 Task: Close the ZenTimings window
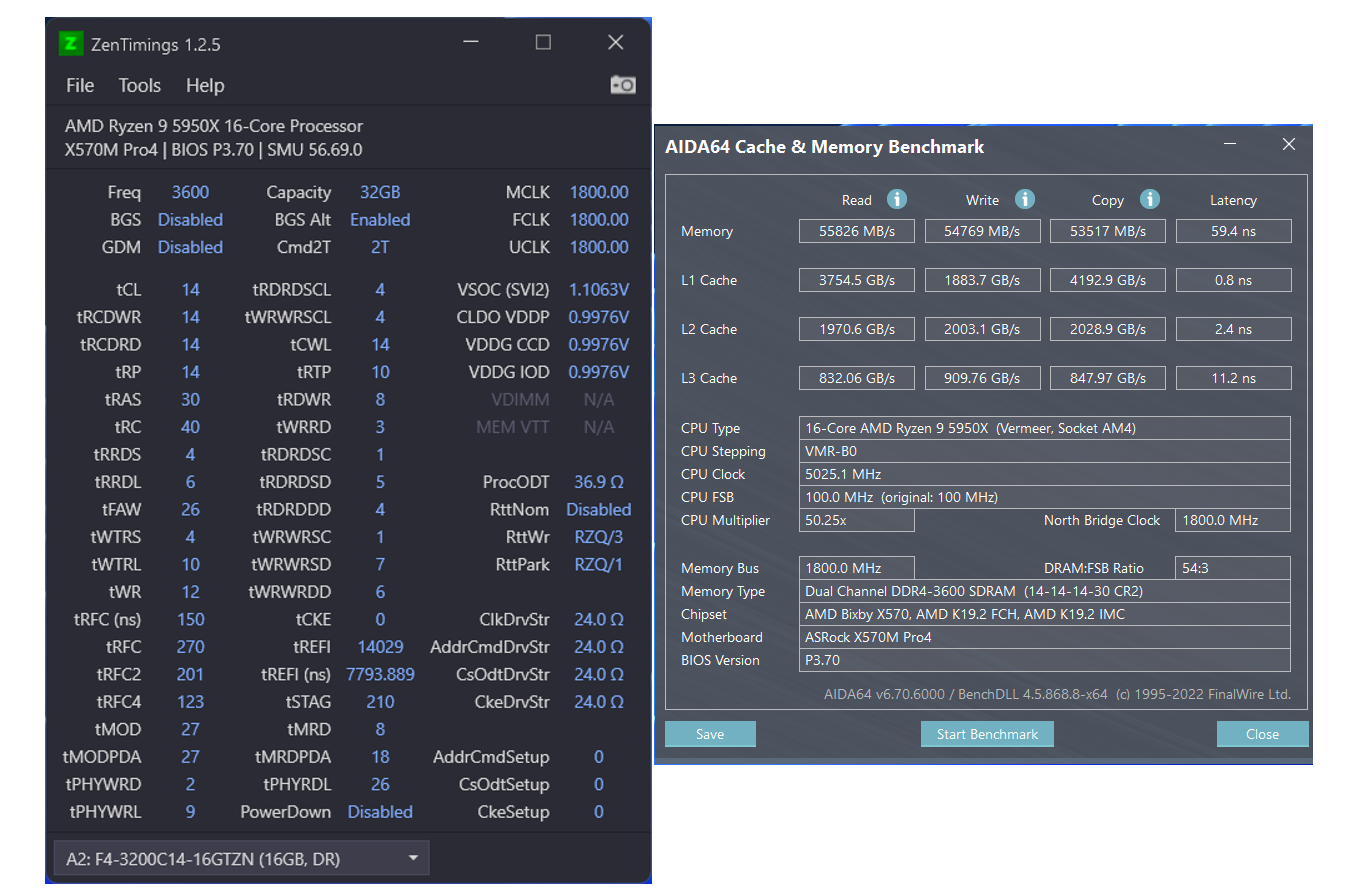[616, 42]
